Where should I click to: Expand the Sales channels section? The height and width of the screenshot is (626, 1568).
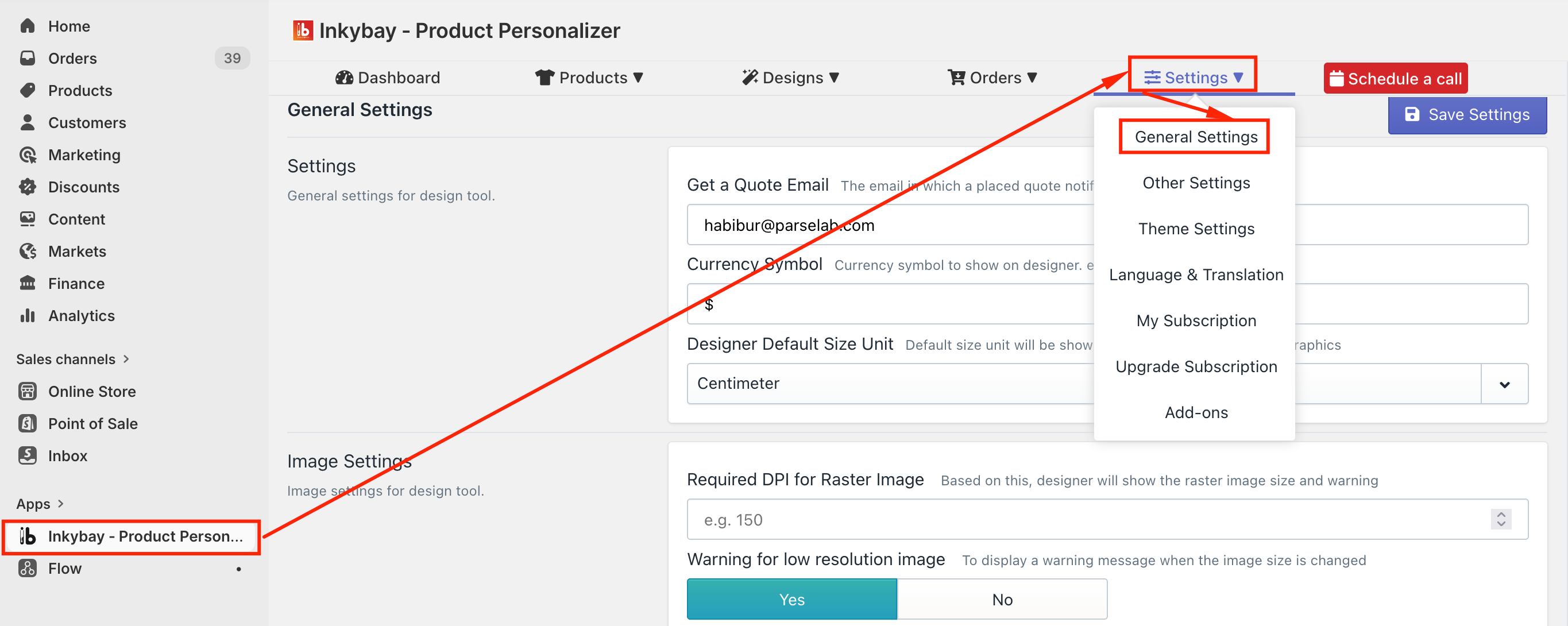[x=72, y=359]
